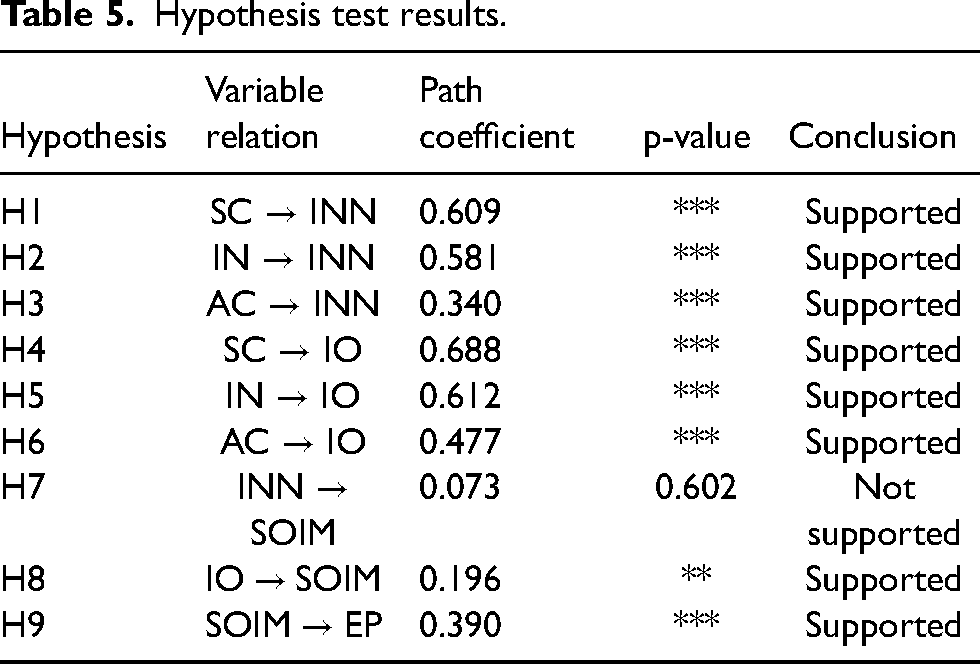Click the Table 5 caption title
The height and width of the screenshot is (664, 980).
pyautogui.click(x=252, y=15)
